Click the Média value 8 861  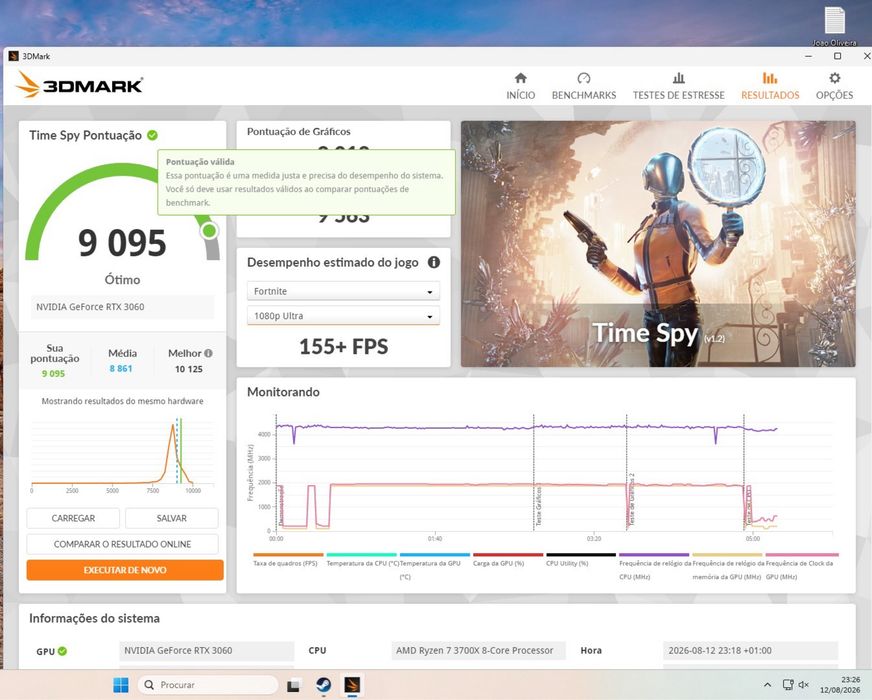click(121, 369)
